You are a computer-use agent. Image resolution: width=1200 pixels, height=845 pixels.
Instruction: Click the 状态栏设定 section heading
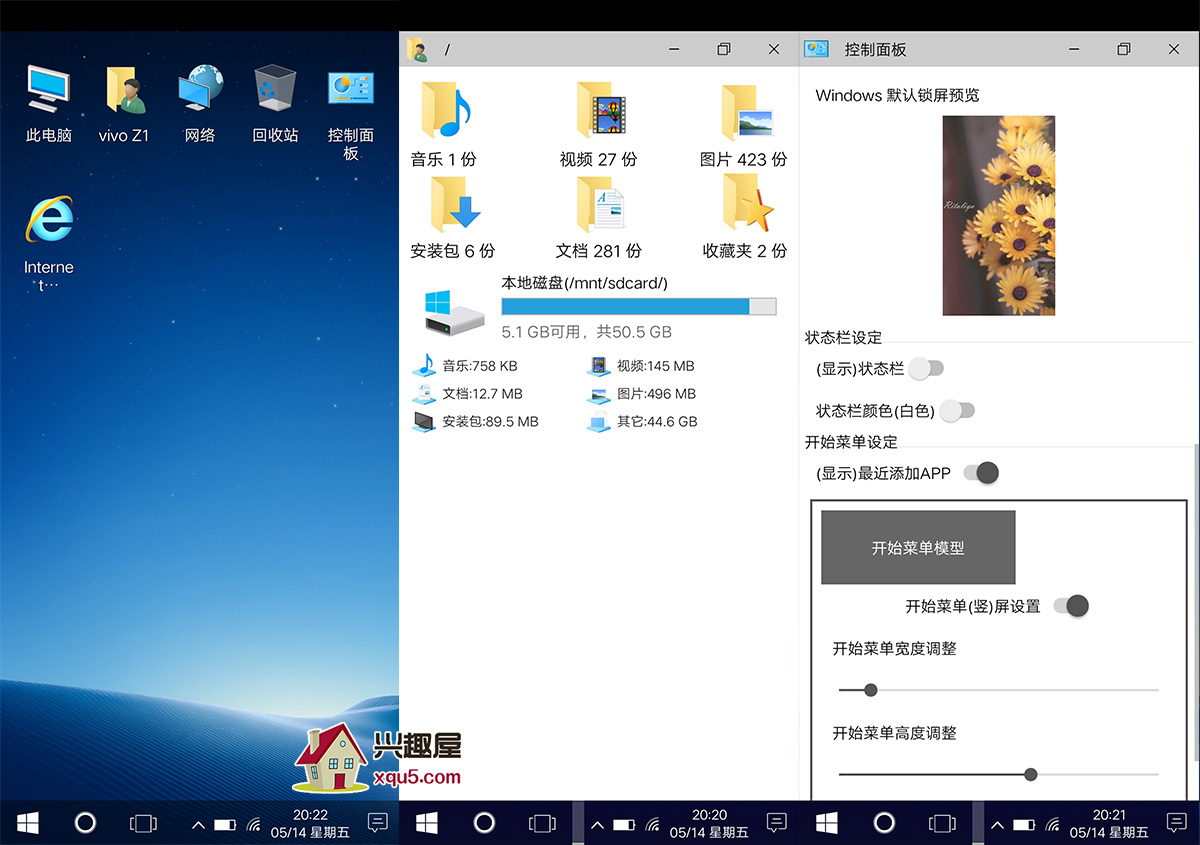[x=843, y=337]
